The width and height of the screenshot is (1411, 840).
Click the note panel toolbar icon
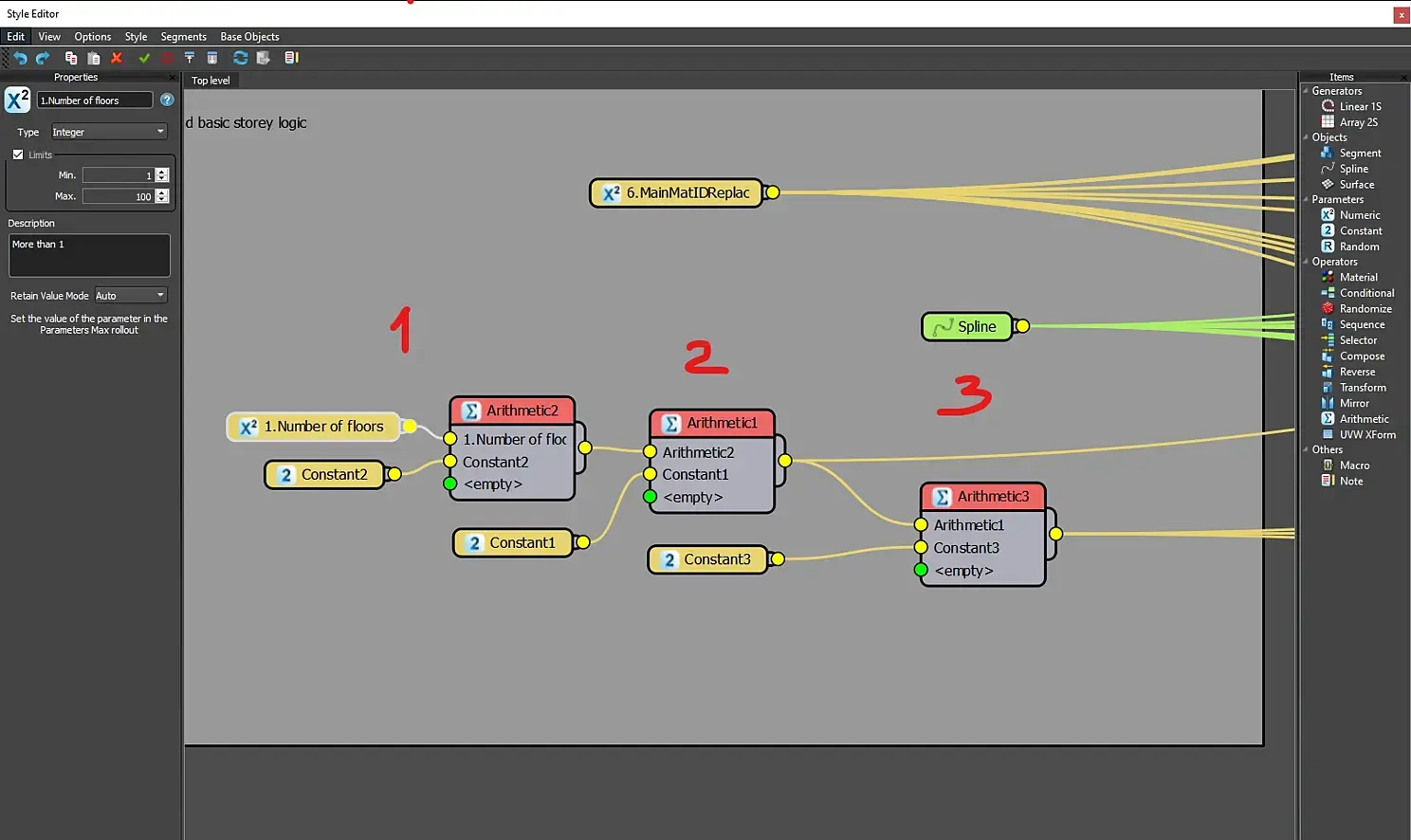[292, 58]
